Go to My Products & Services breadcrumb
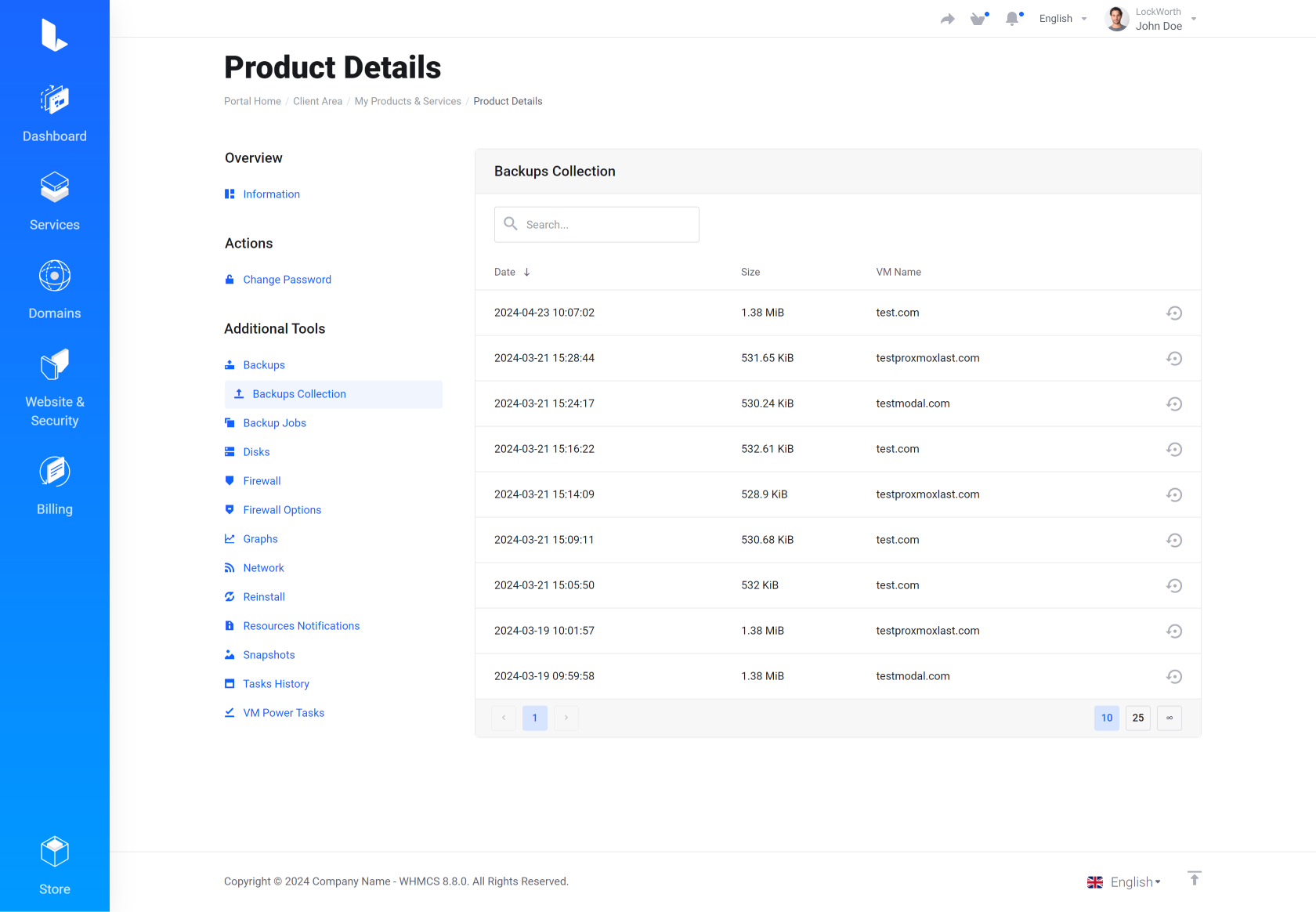This screenshot has height=912, width=1316. [407, 101]
